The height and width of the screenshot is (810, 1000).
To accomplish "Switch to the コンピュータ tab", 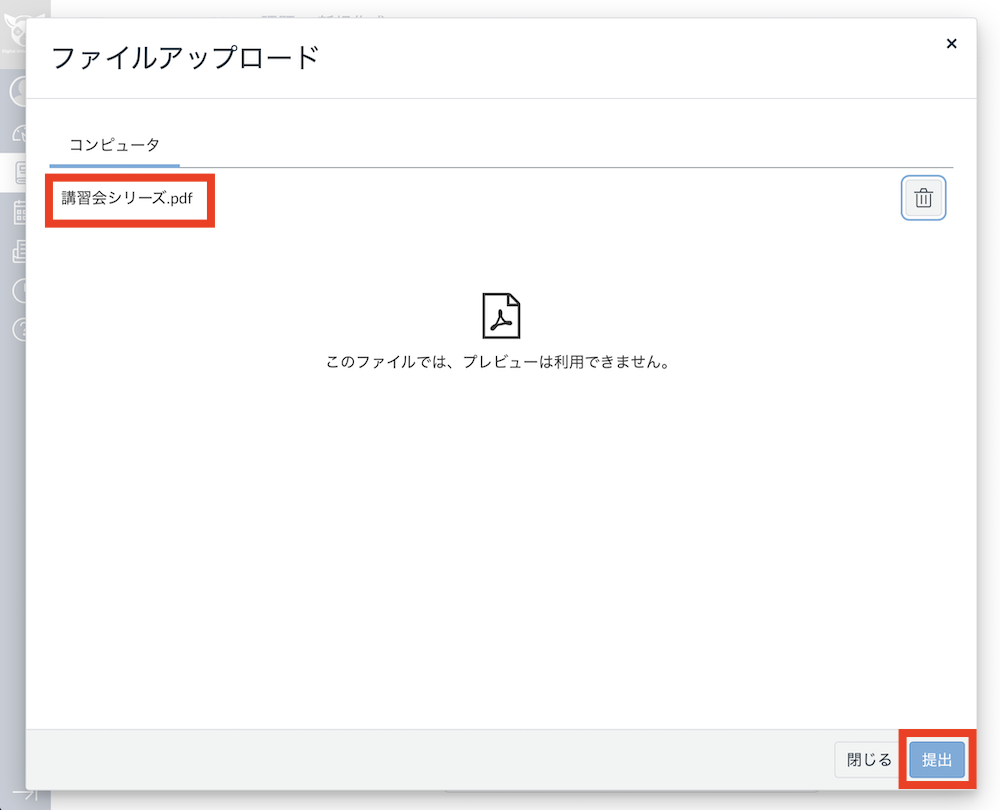I will pos(113,145).
